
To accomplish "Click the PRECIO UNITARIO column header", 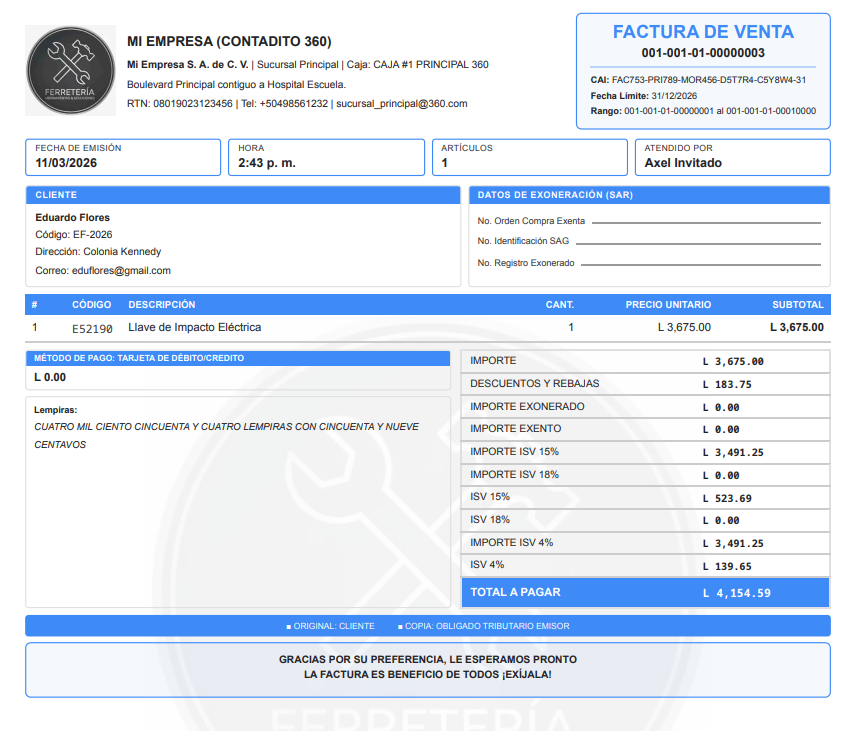I will tap(668, 305).
